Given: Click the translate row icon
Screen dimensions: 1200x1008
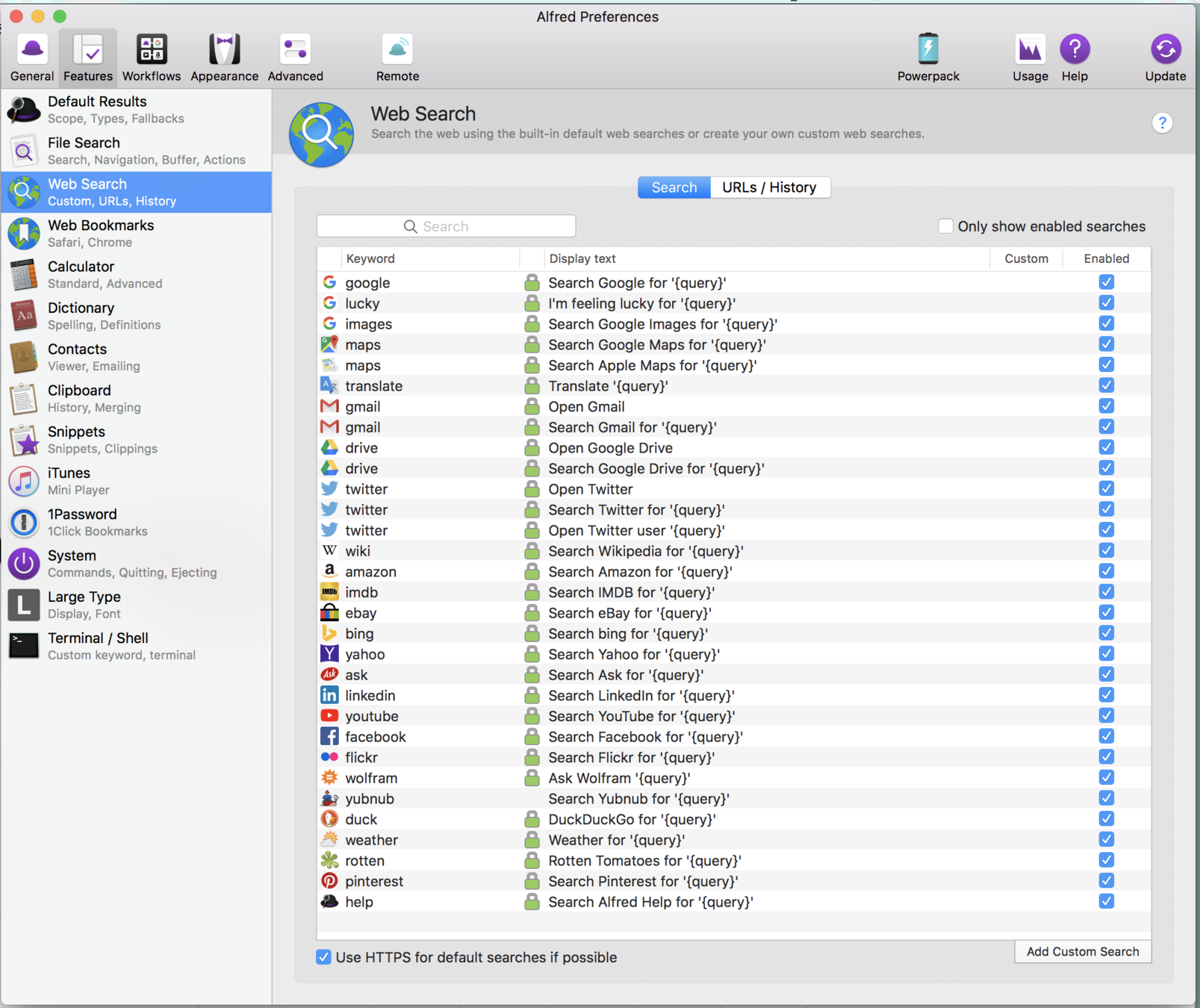Looking at the screenshot, I should click(329, 385).
